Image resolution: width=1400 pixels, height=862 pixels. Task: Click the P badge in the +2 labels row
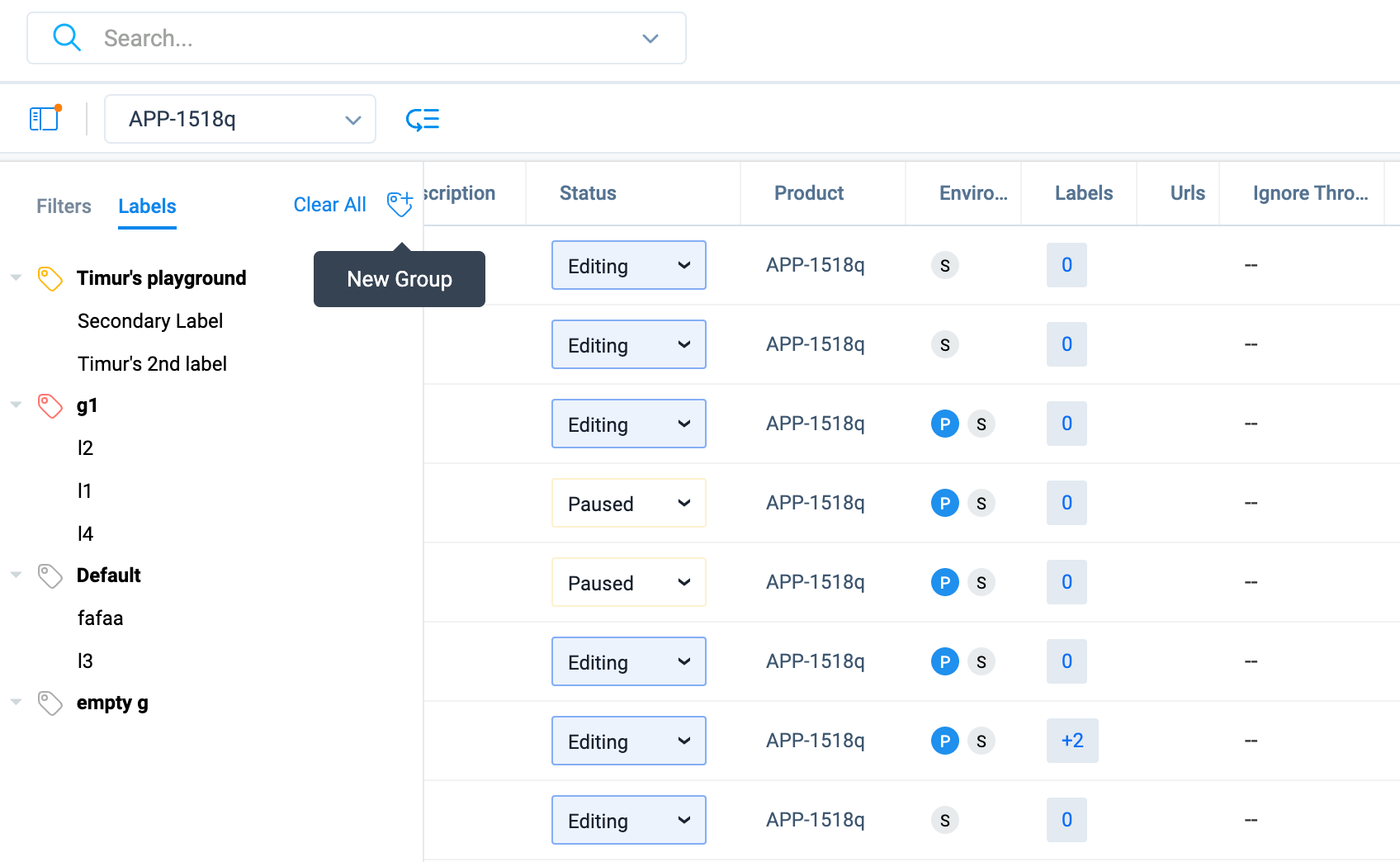945,741
